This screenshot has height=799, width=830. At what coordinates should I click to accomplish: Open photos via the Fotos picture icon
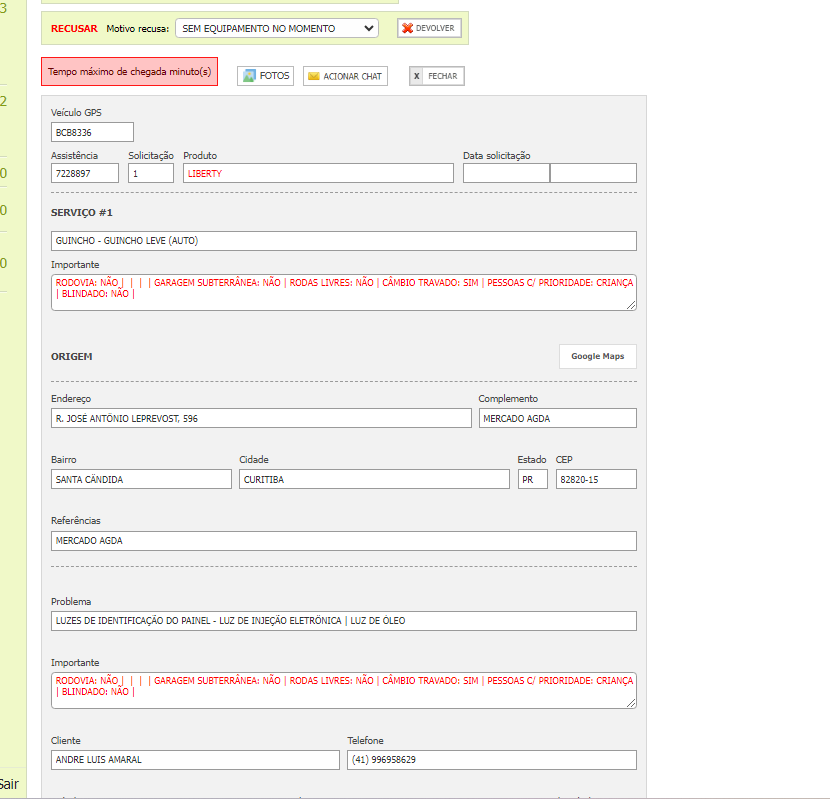pos(250,76)
